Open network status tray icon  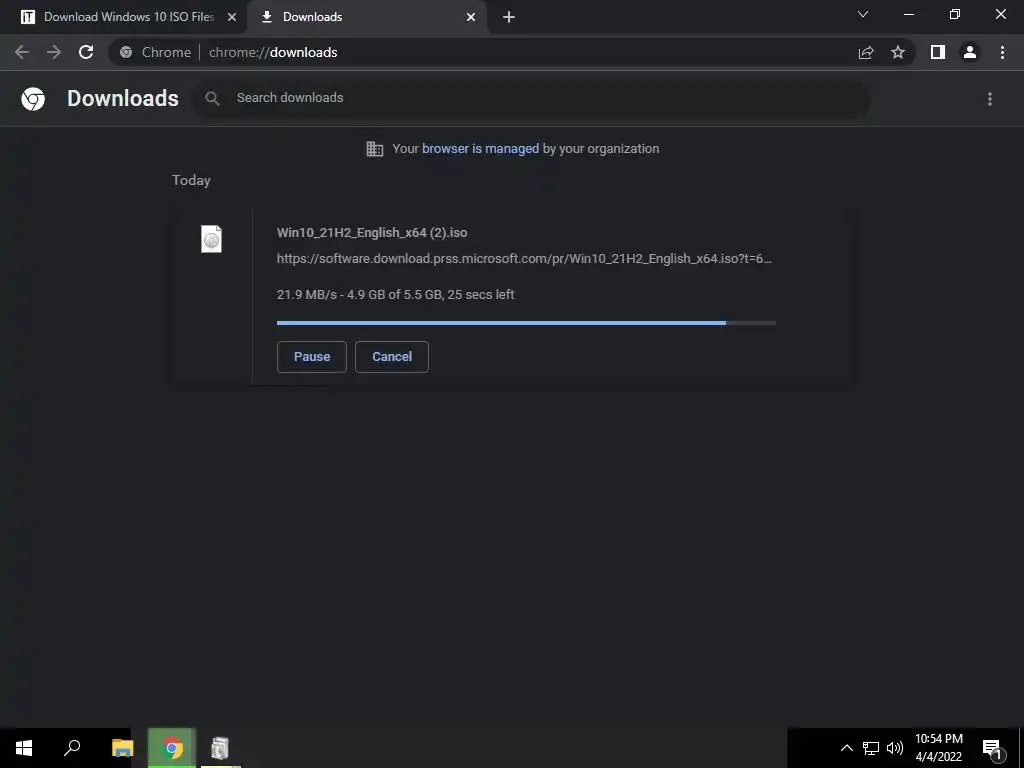[871, 748]
